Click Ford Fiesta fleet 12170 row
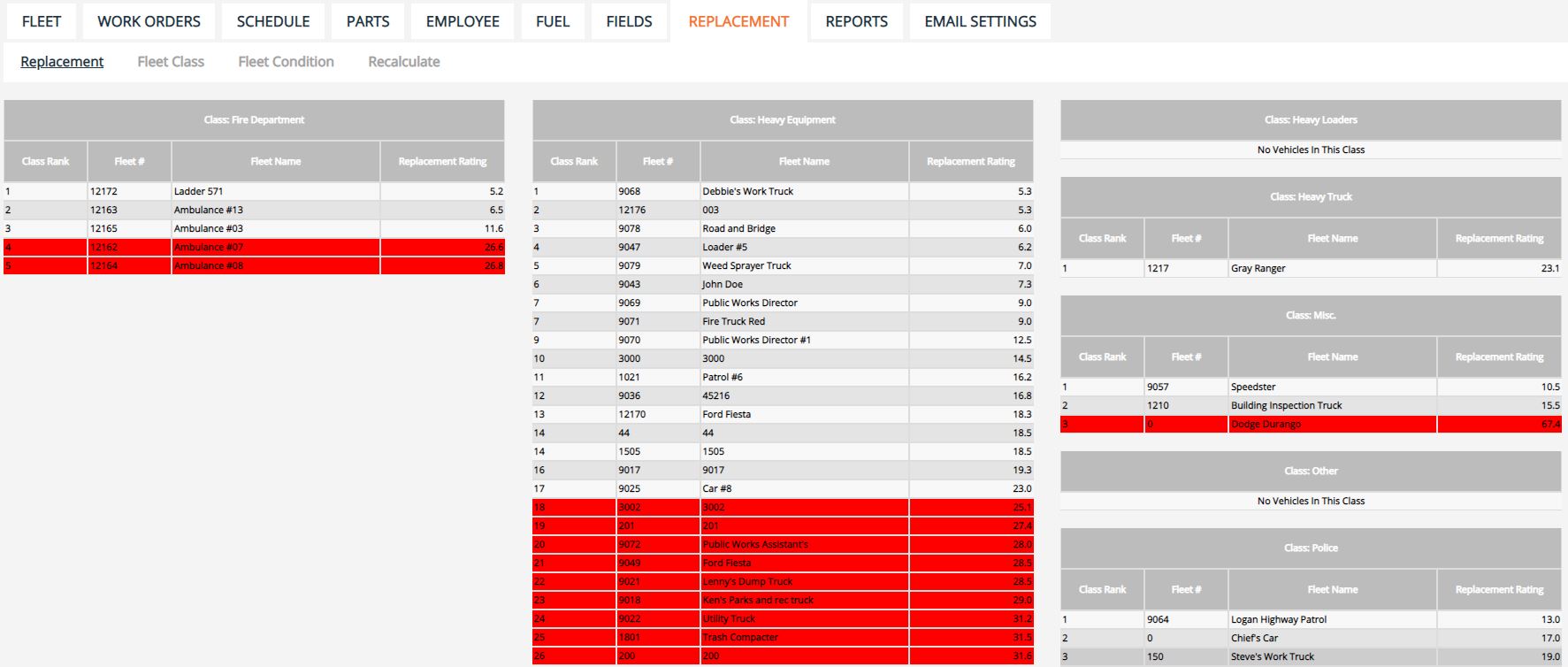The image size is (1568, 667). 783,414
